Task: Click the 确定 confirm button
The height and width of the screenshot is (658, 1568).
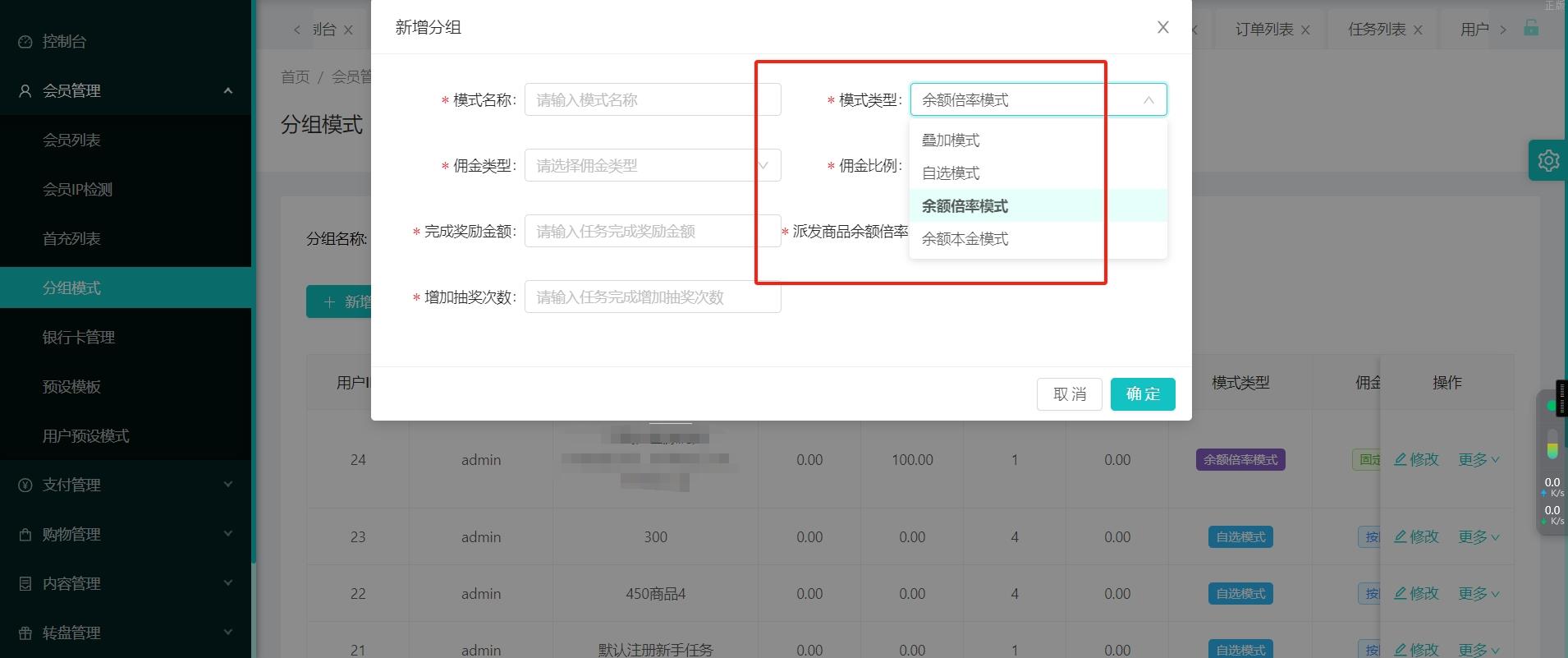Action: click(1142, 394)
